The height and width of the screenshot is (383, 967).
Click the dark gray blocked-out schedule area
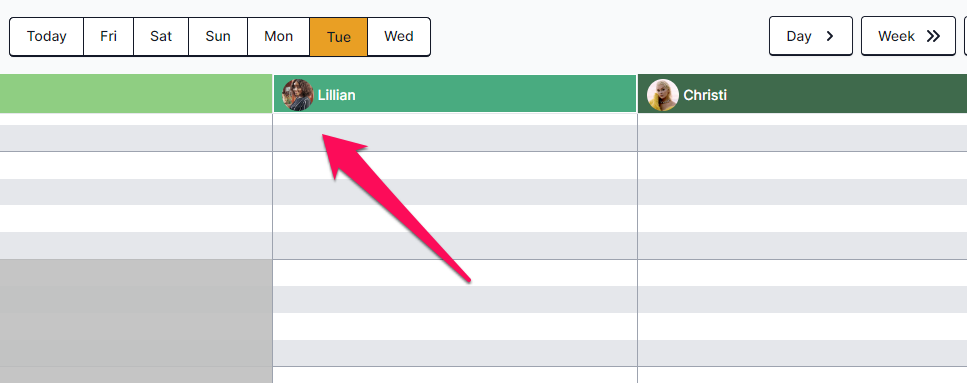click(136, 313)
